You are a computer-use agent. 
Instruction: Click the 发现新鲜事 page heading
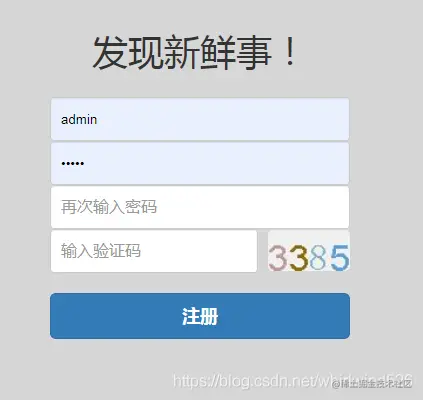pos(194,53)
